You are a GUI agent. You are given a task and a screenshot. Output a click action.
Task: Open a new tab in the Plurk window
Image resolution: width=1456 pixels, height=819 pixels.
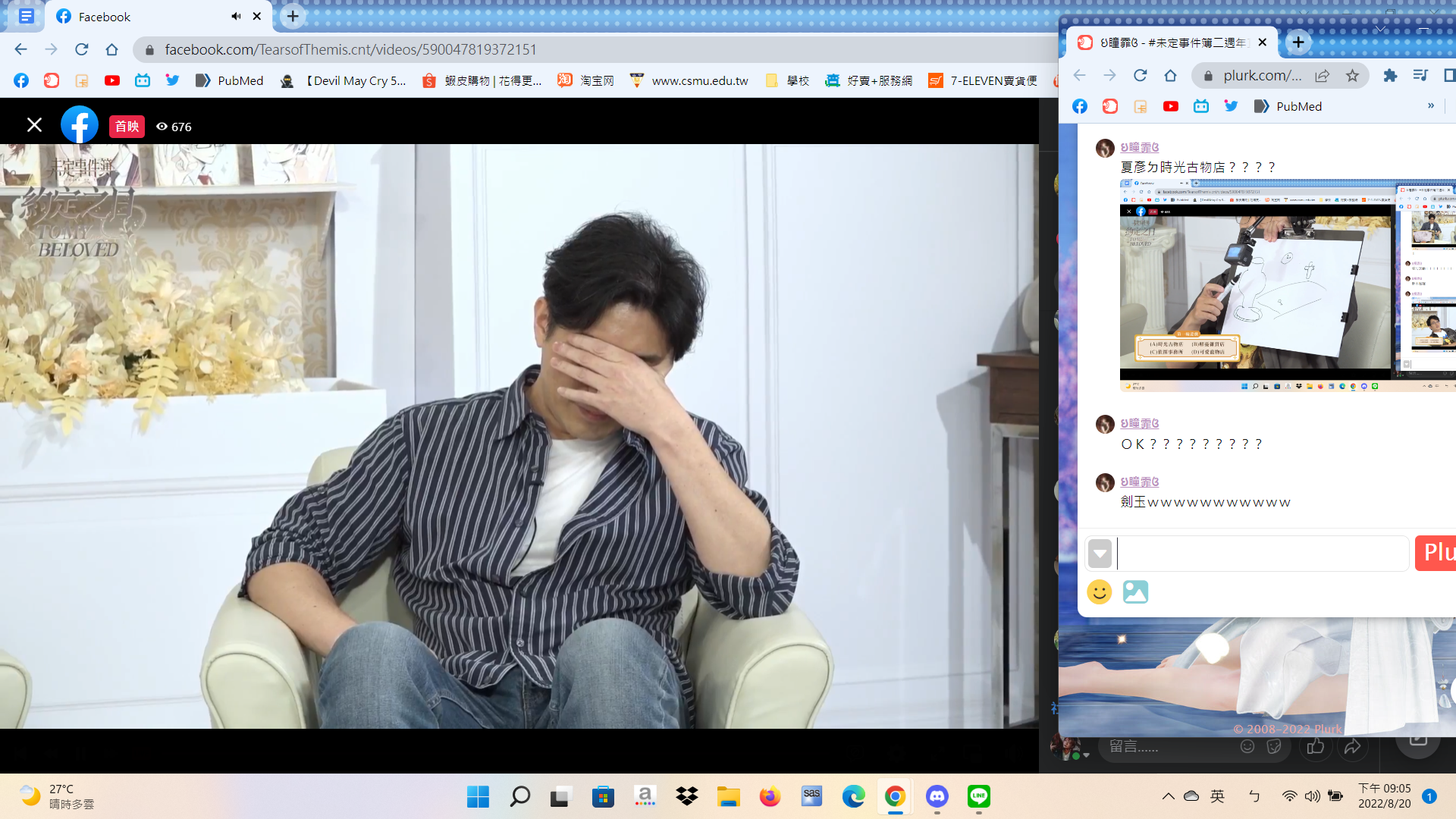(1298, 42)
